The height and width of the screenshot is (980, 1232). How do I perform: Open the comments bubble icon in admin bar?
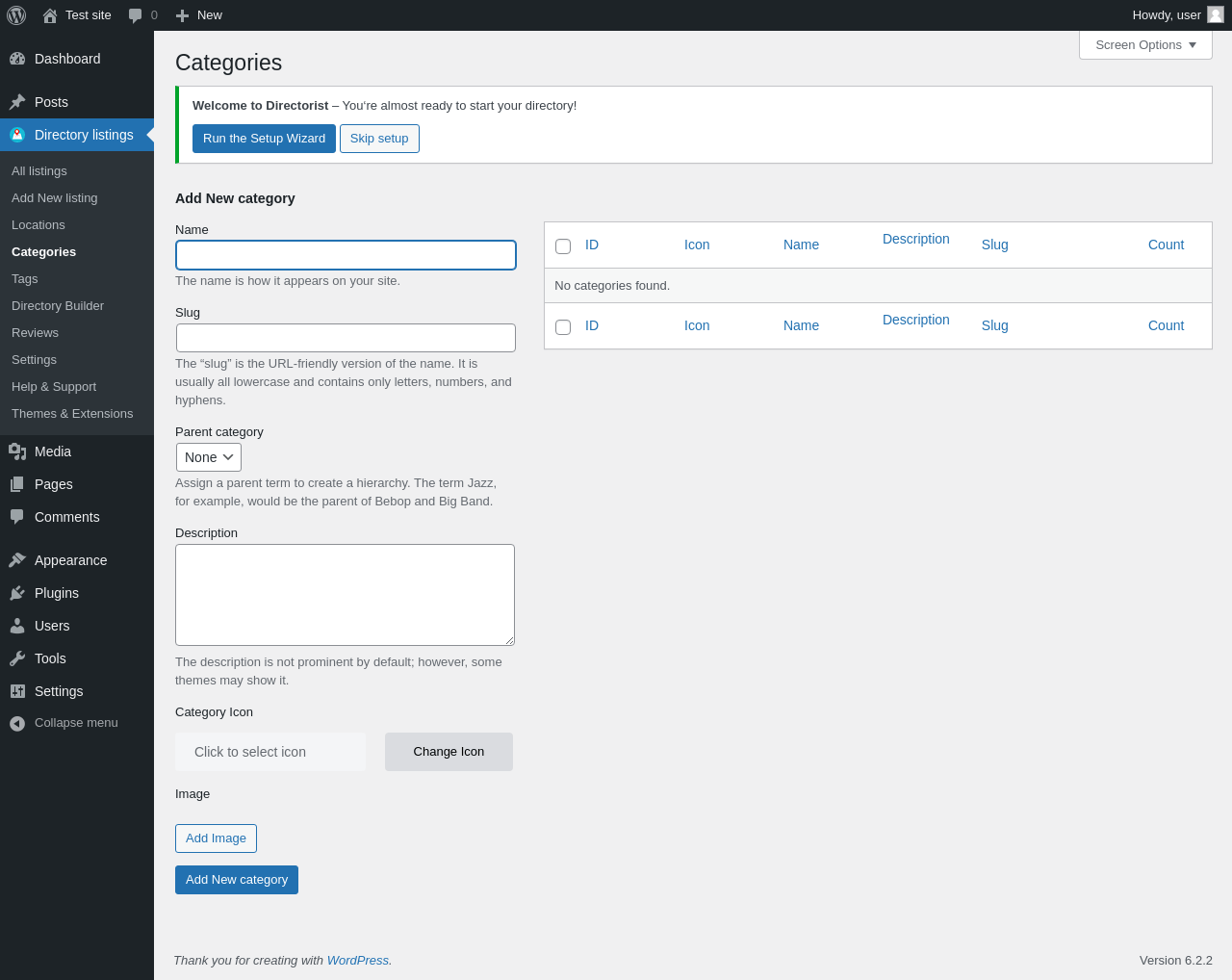tap(136, 15)
